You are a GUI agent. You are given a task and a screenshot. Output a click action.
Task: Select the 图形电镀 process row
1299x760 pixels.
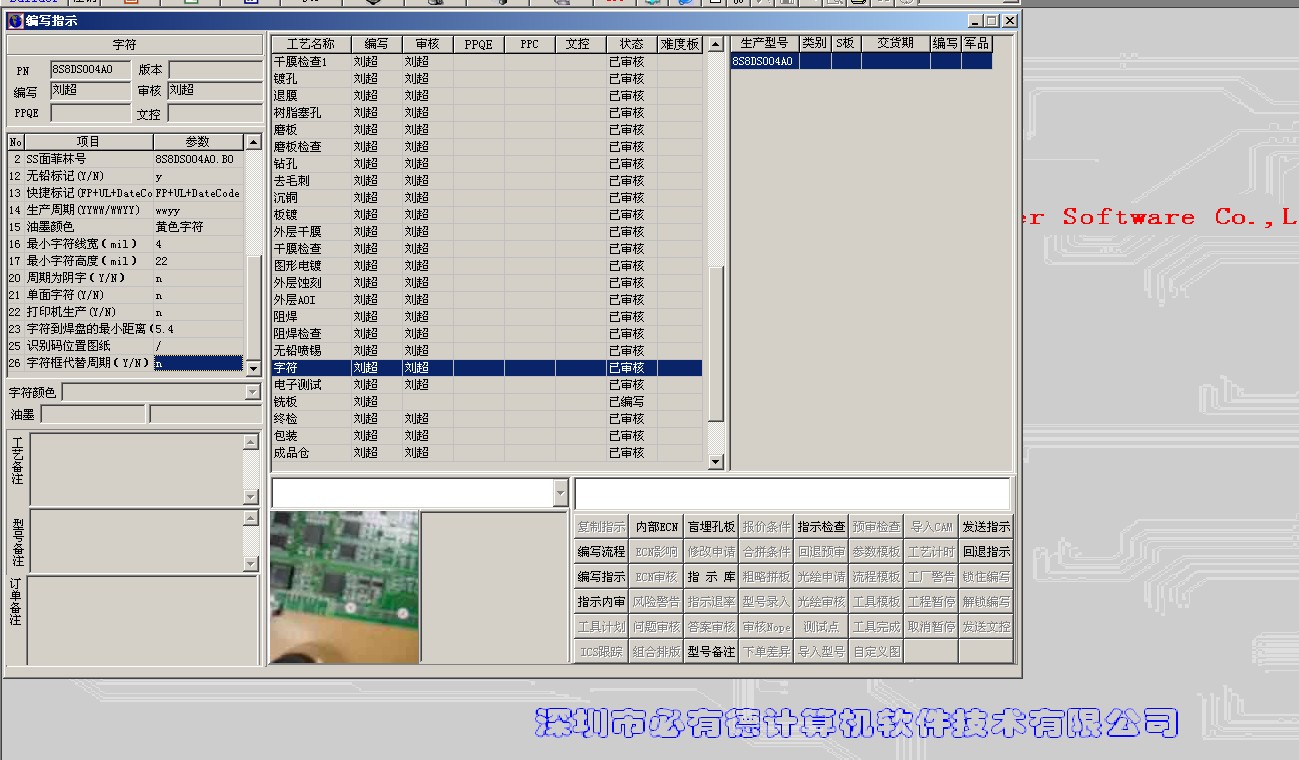487,266
